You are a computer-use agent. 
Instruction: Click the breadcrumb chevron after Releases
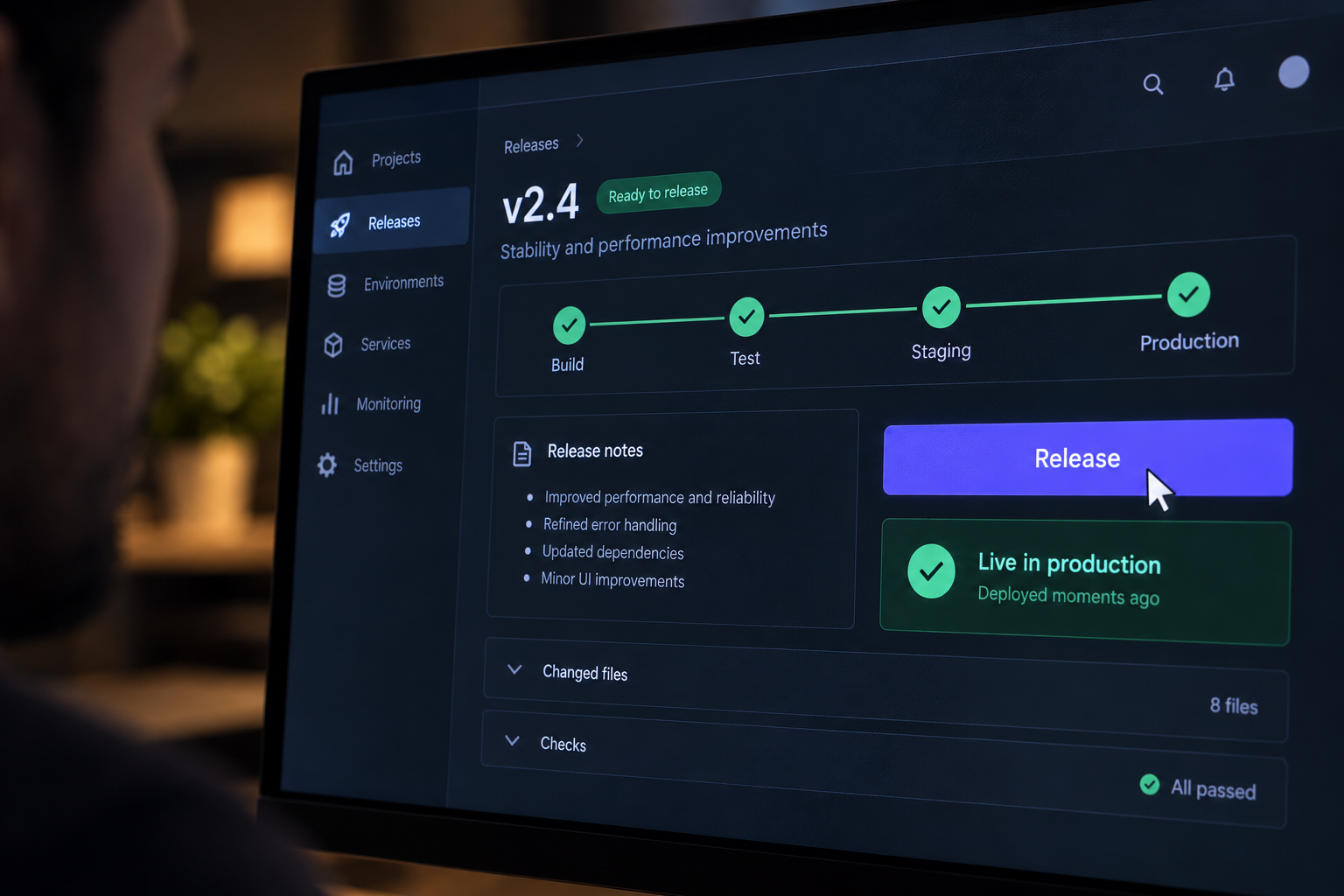[x=579, y=141]
